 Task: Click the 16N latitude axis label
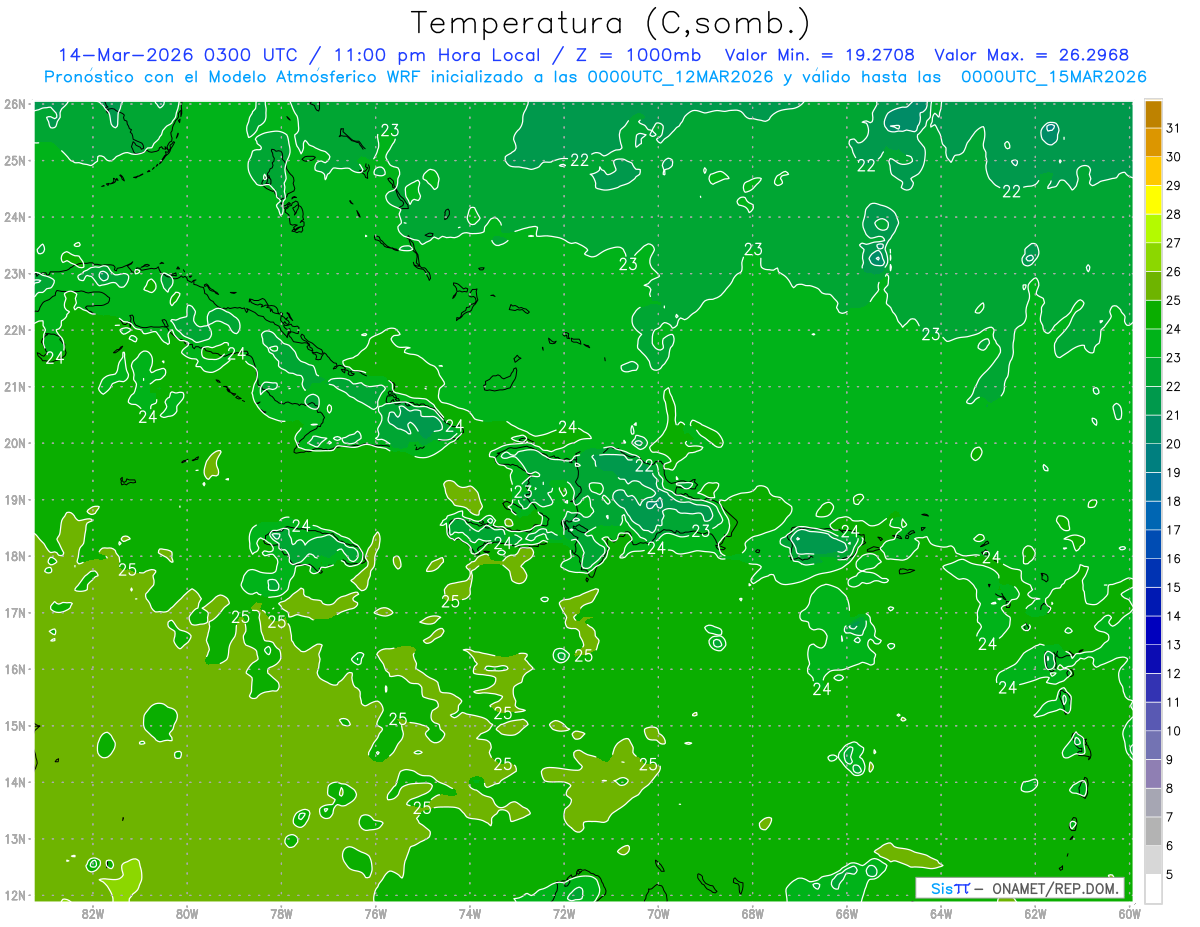coord(14,669)
